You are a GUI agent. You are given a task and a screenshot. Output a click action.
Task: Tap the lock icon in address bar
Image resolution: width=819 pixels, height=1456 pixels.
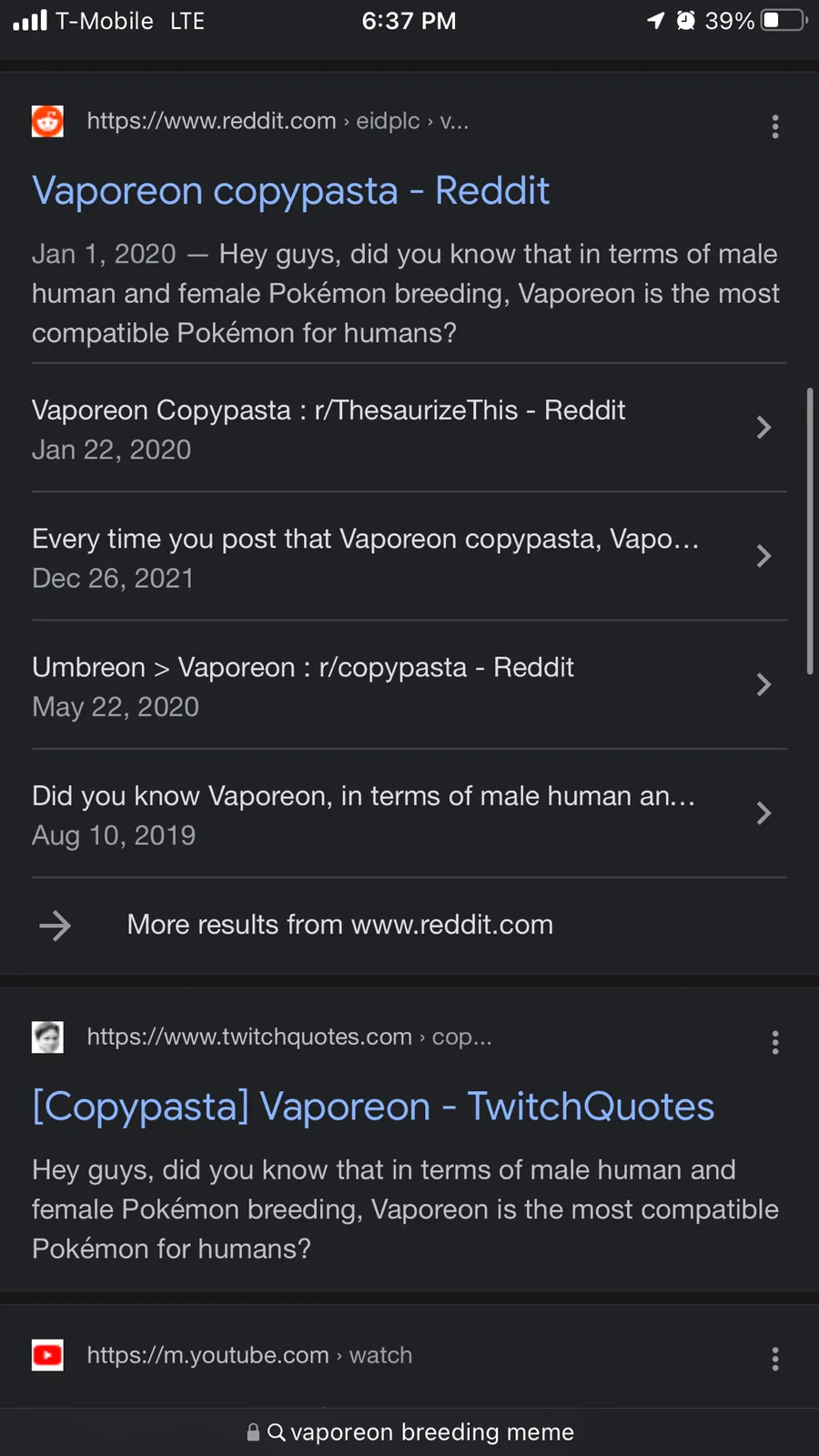(254, 1432)
